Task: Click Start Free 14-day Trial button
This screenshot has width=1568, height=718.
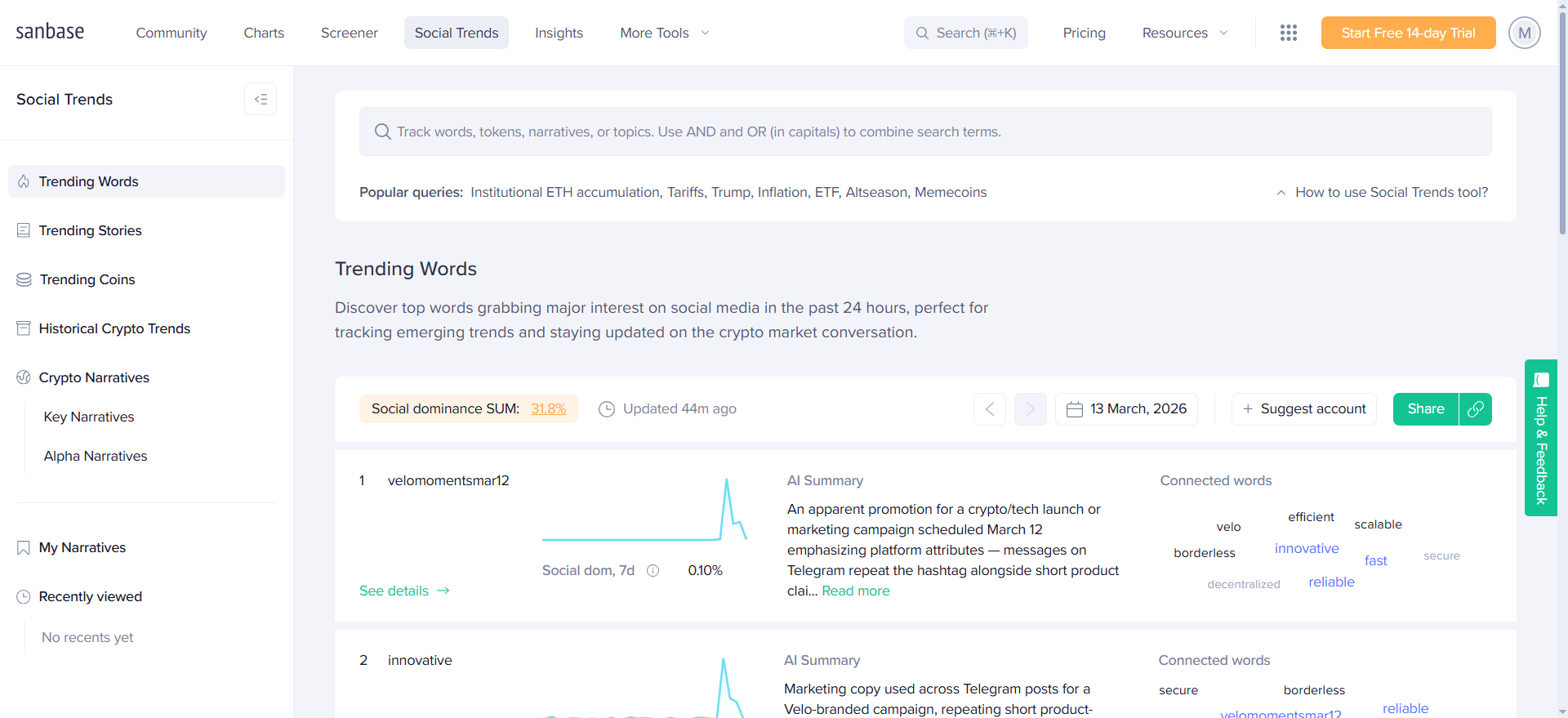Action: click(1408, 33)
